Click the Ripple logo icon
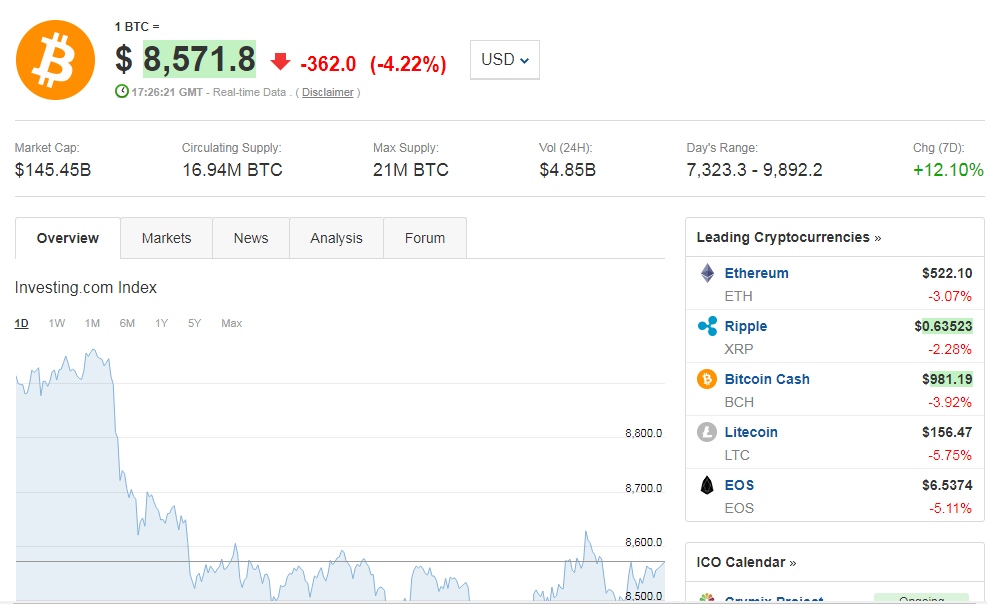The width and height of the screenshot is (987, 604). [x=708, y=326]
